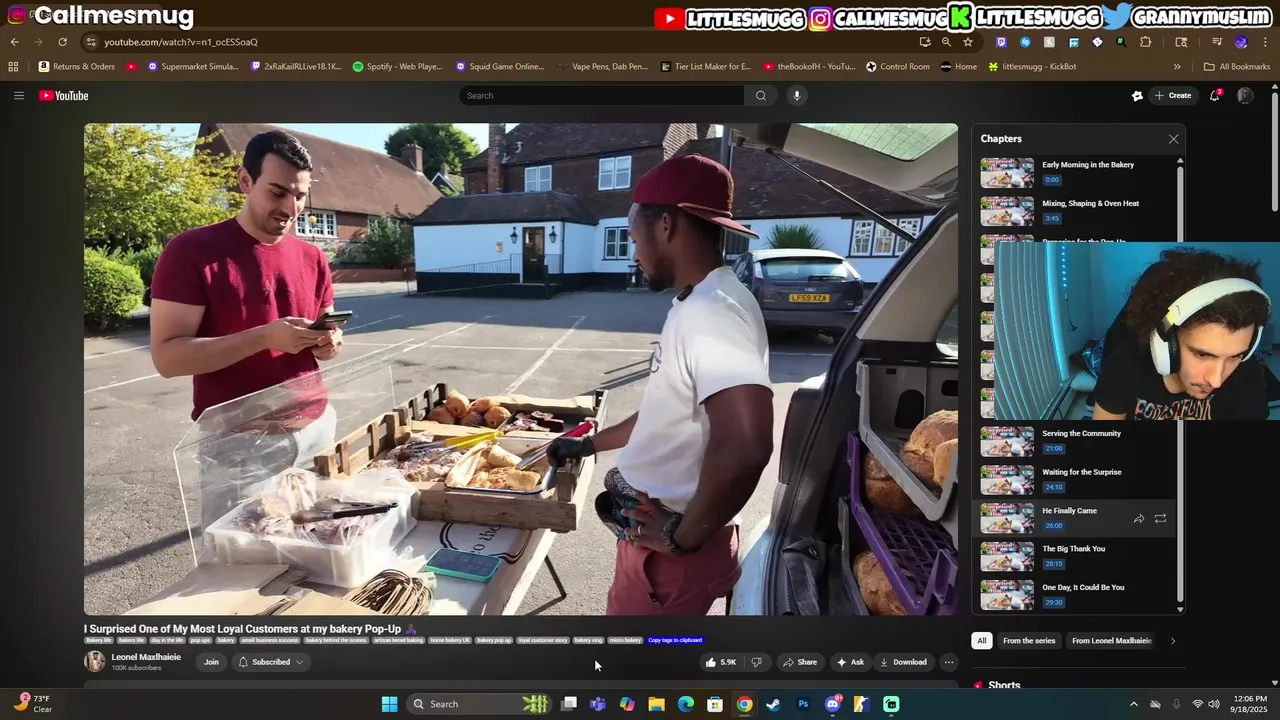The width and height of the screenshot is (1280, 720).
Task: Open Leonel Maxlhaieie channel name link
Action: [146, 657]
